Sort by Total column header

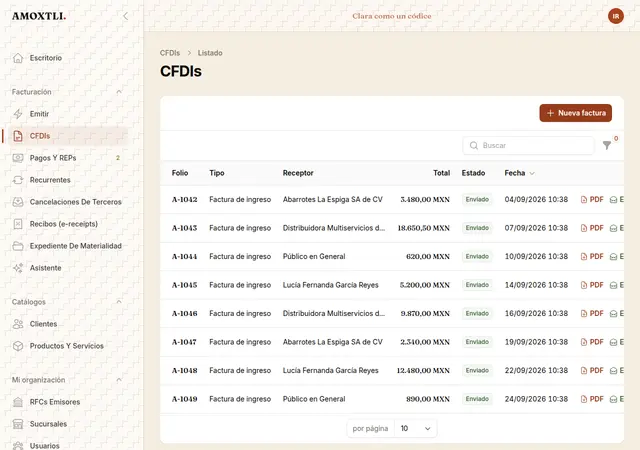point(442,173)
